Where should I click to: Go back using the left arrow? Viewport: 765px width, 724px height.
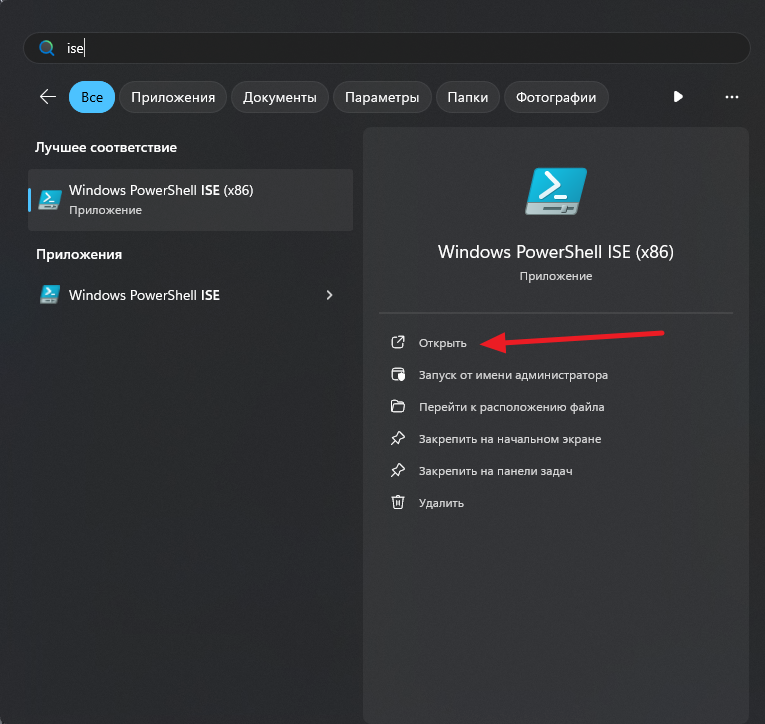(x=47, y=97)
